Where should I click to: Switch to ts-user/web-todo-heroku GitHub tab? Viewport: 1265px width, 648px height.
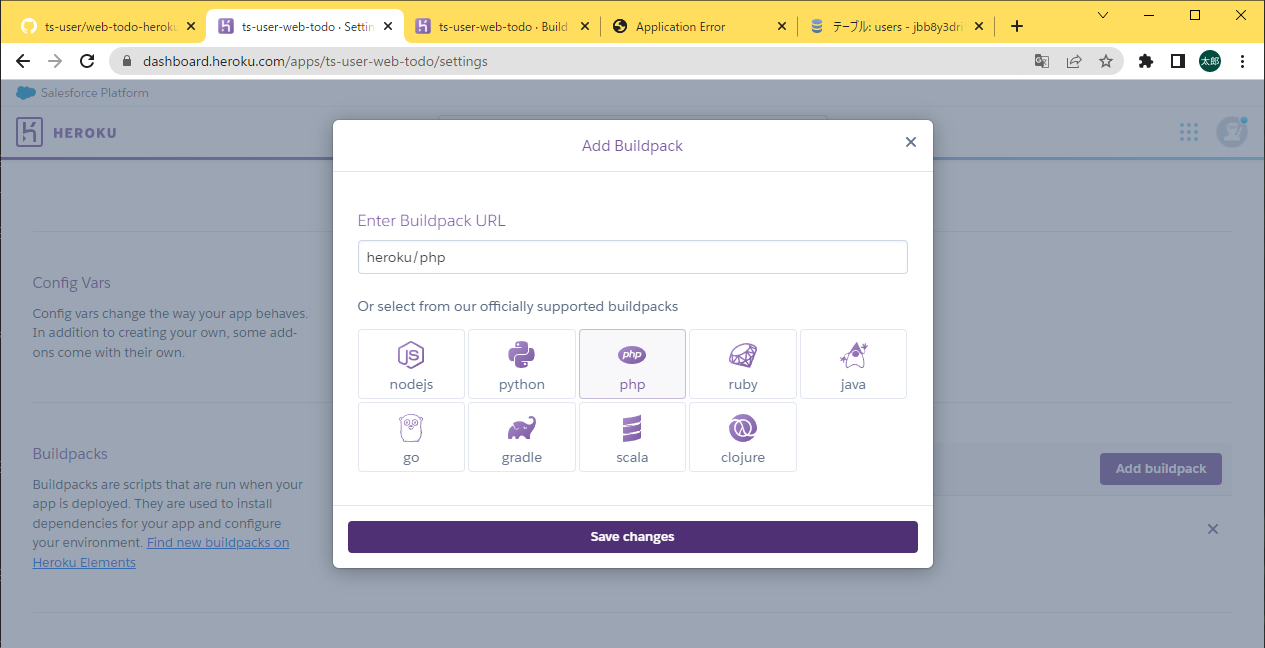pos(106,27)
